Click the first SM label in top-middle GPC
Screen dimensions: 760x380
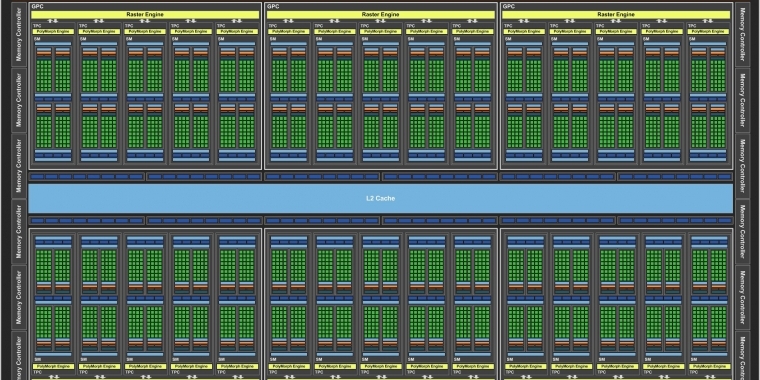click(273, 39)
